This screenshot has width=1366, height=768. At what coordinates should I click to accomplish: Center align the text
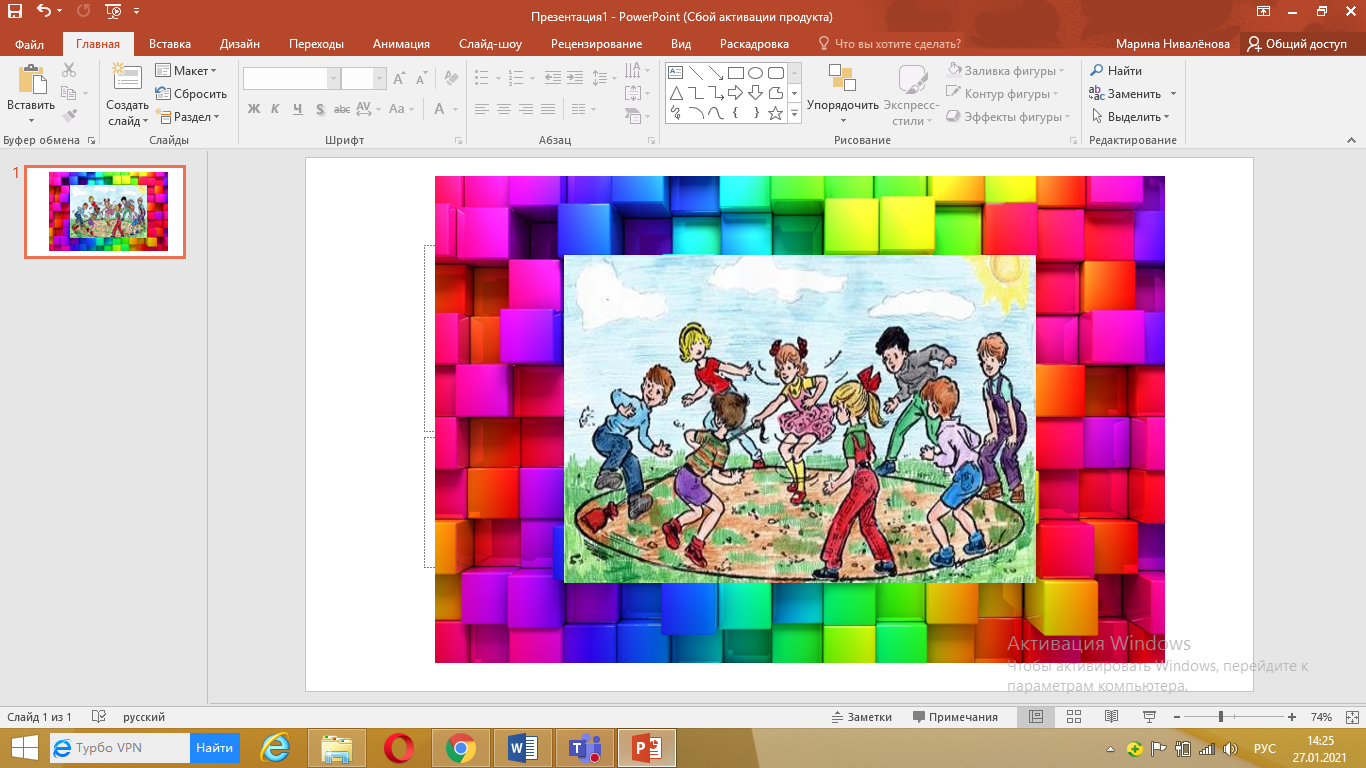(x=504, y=109)
